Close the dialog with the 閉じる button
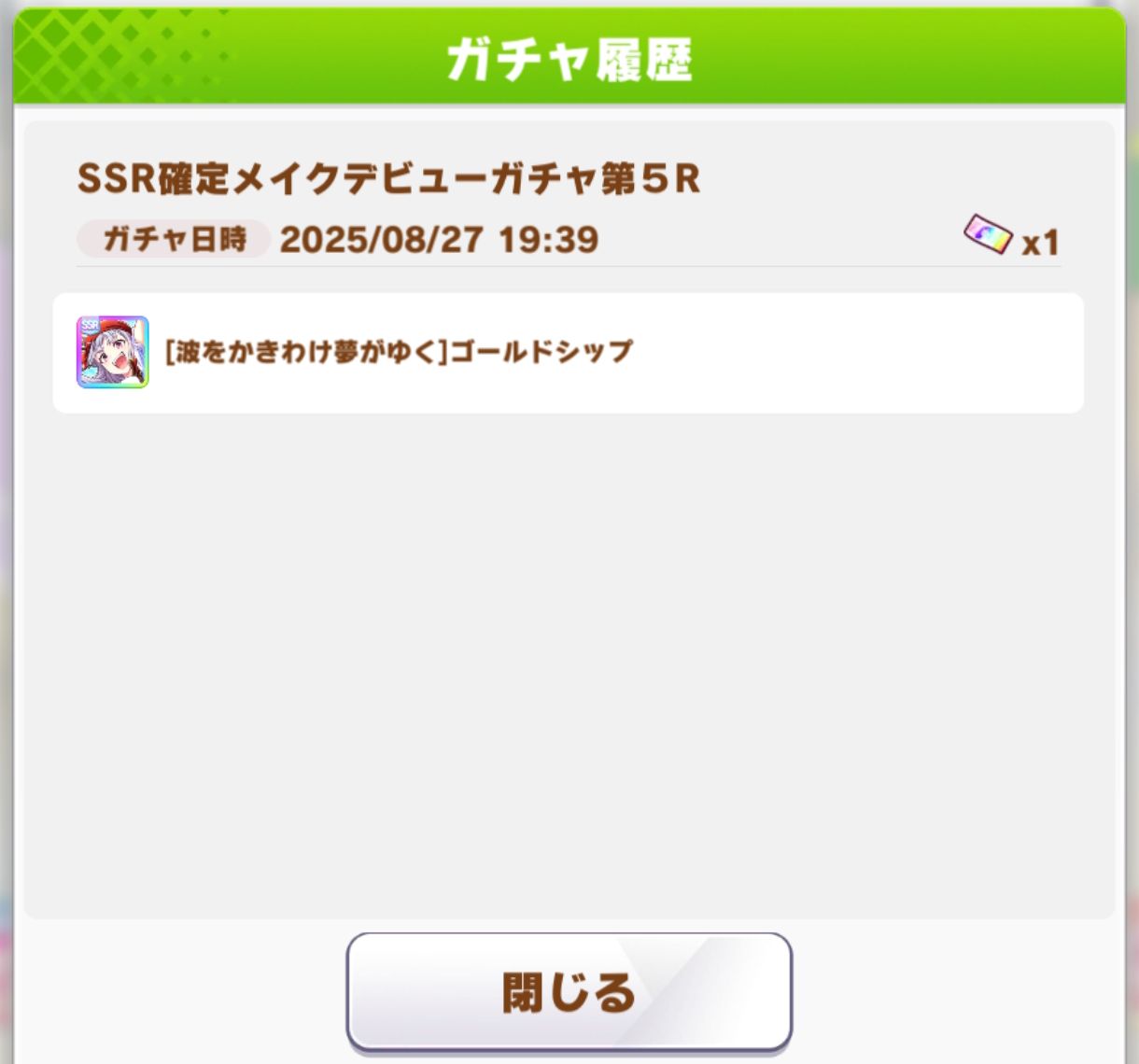Image resolution: width=1139 pixels, height=1064 pixels. (569, 991)
